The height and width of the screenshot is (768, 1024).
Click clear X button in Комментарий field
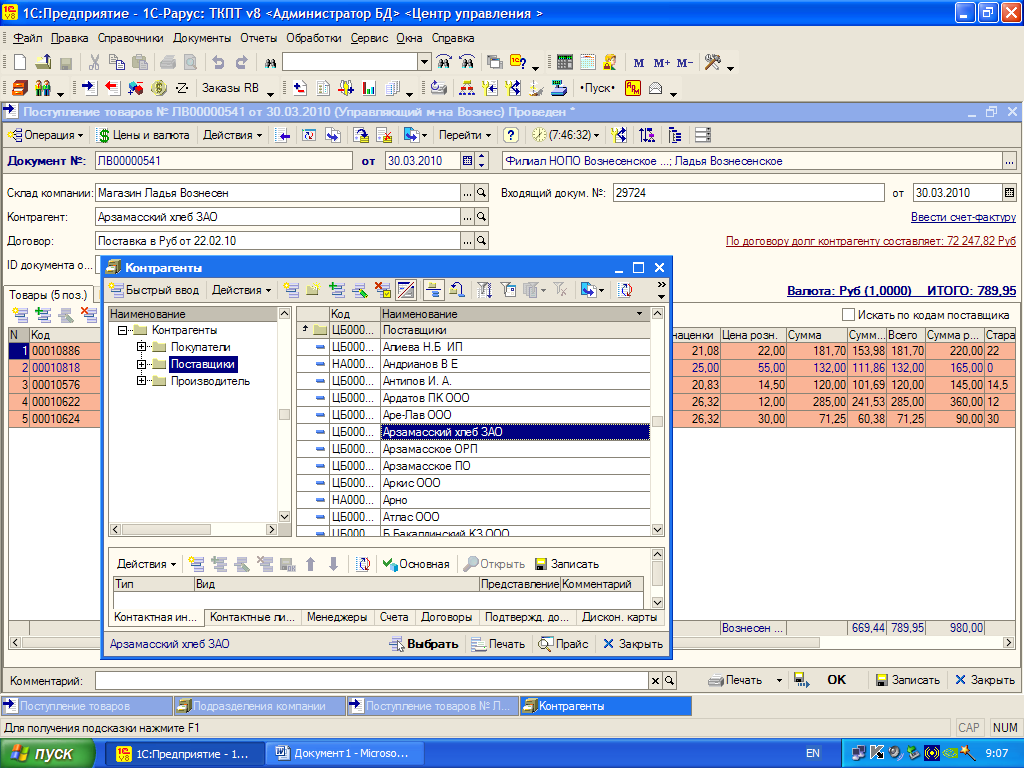click(x=655, y=680)
